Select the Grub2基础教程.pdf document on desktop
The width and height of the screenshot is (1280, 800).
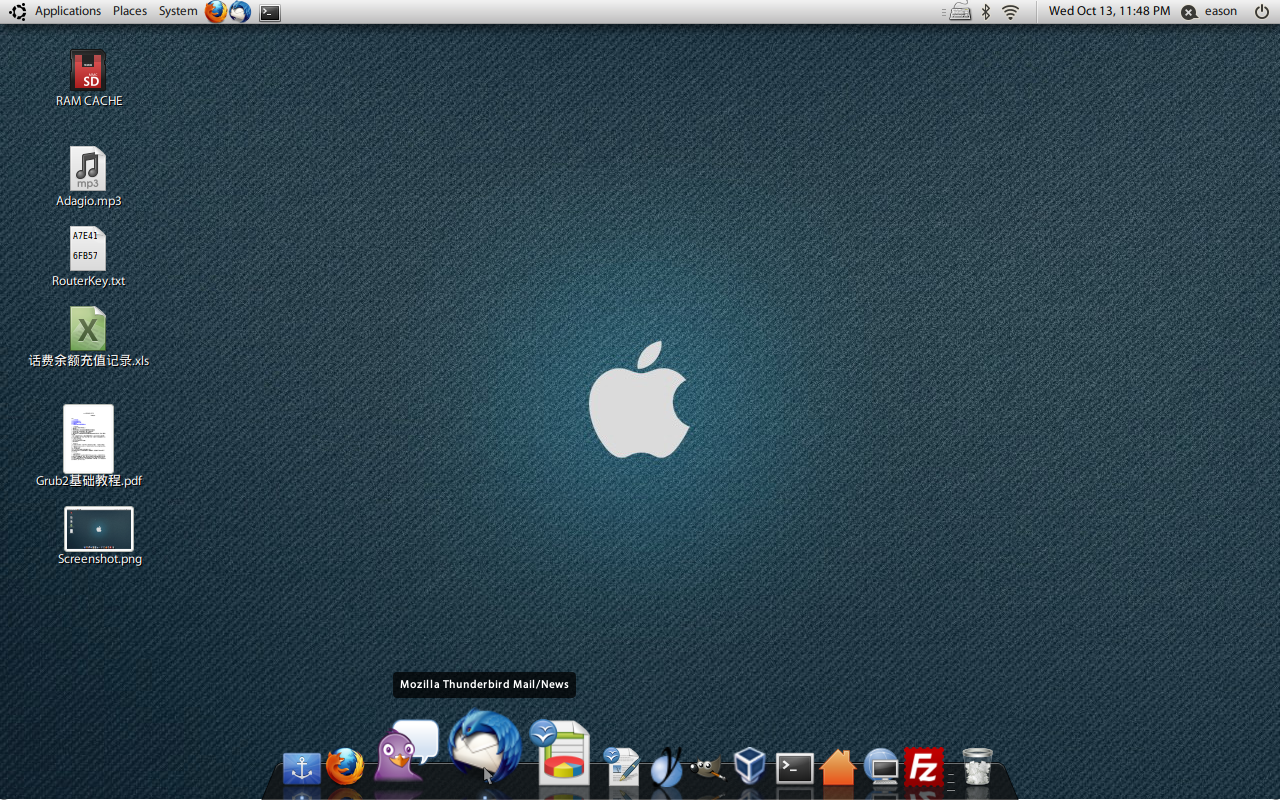point(89,446)
